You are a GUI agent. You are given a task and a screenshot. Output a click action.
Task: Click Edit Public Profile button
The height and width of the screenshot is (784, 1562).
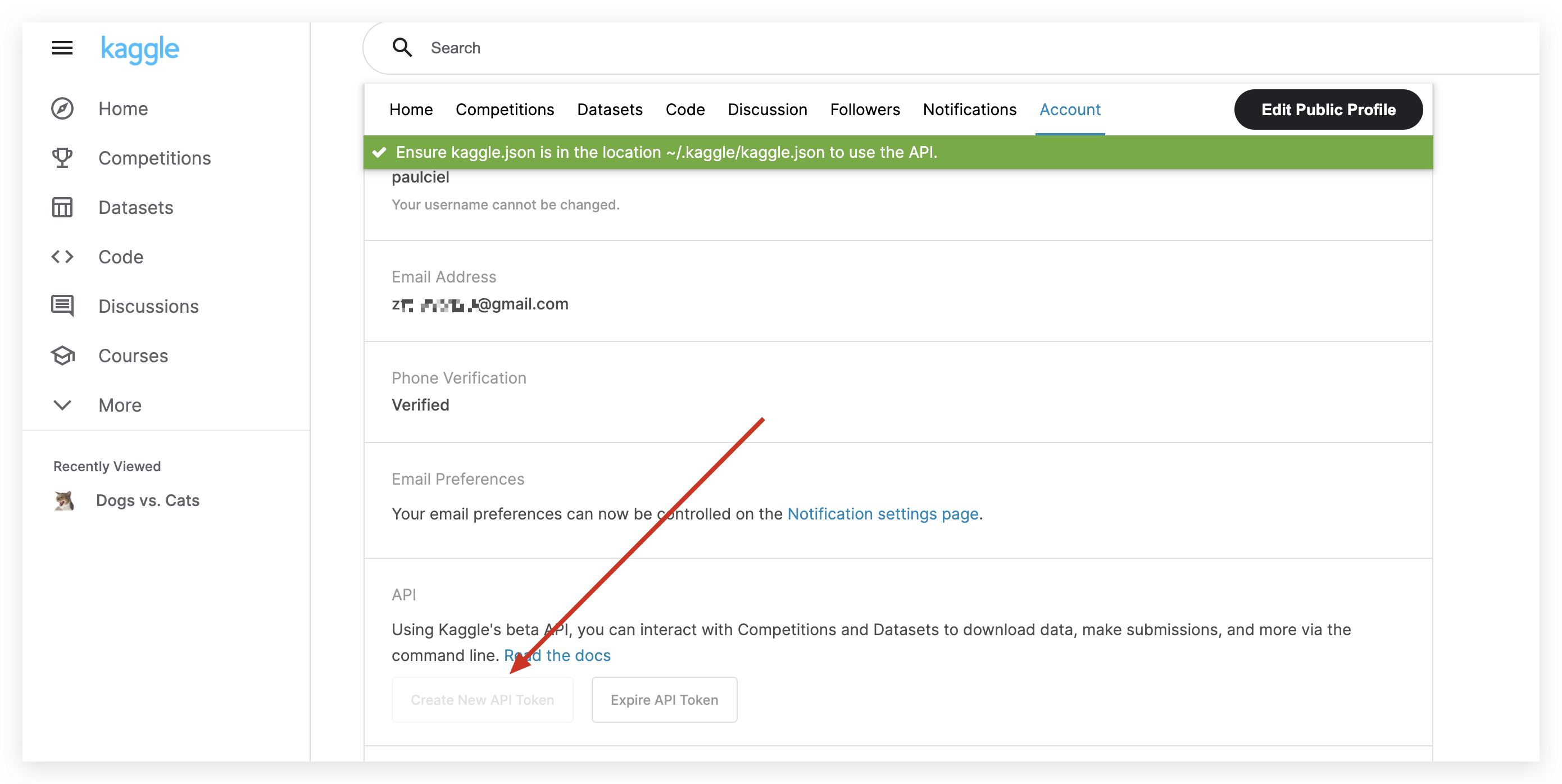tap(1328, 110)
